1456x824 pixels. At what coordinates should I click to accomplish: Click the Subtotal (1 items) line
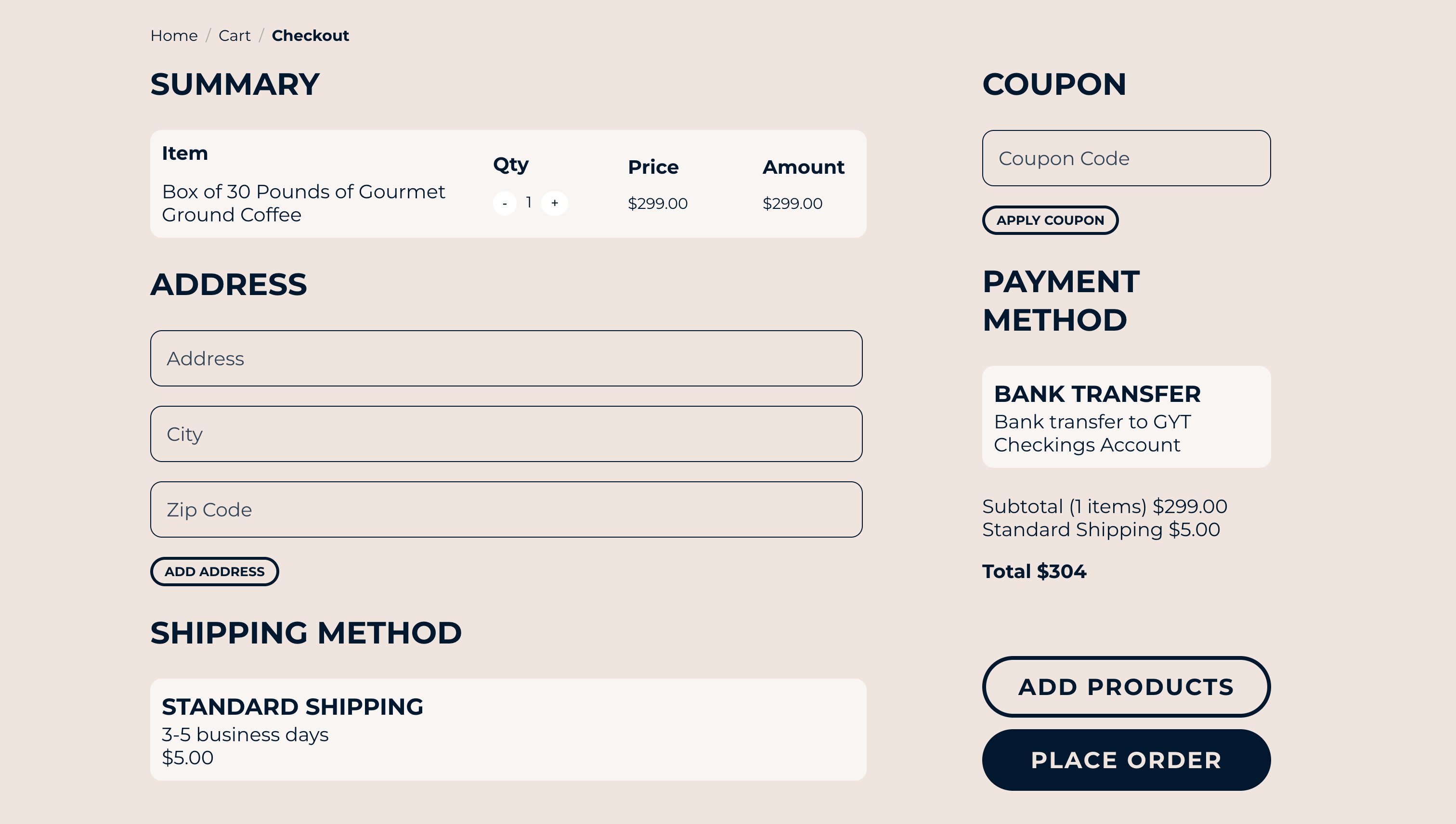1105,506
